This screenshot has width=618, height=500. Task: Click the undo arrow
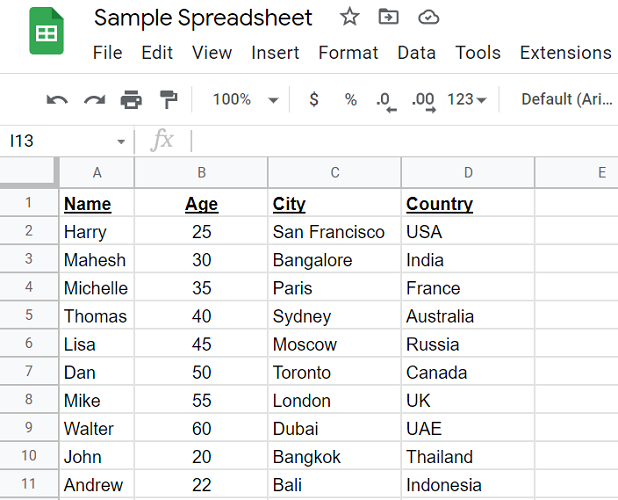tap(57, 99)
